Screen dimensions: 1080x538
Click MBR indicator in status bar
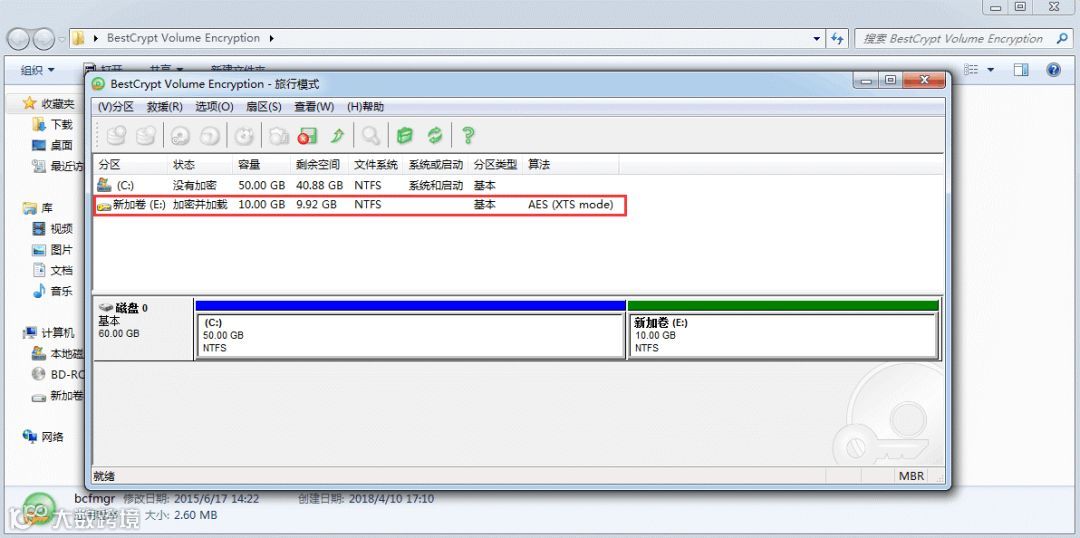911,476
